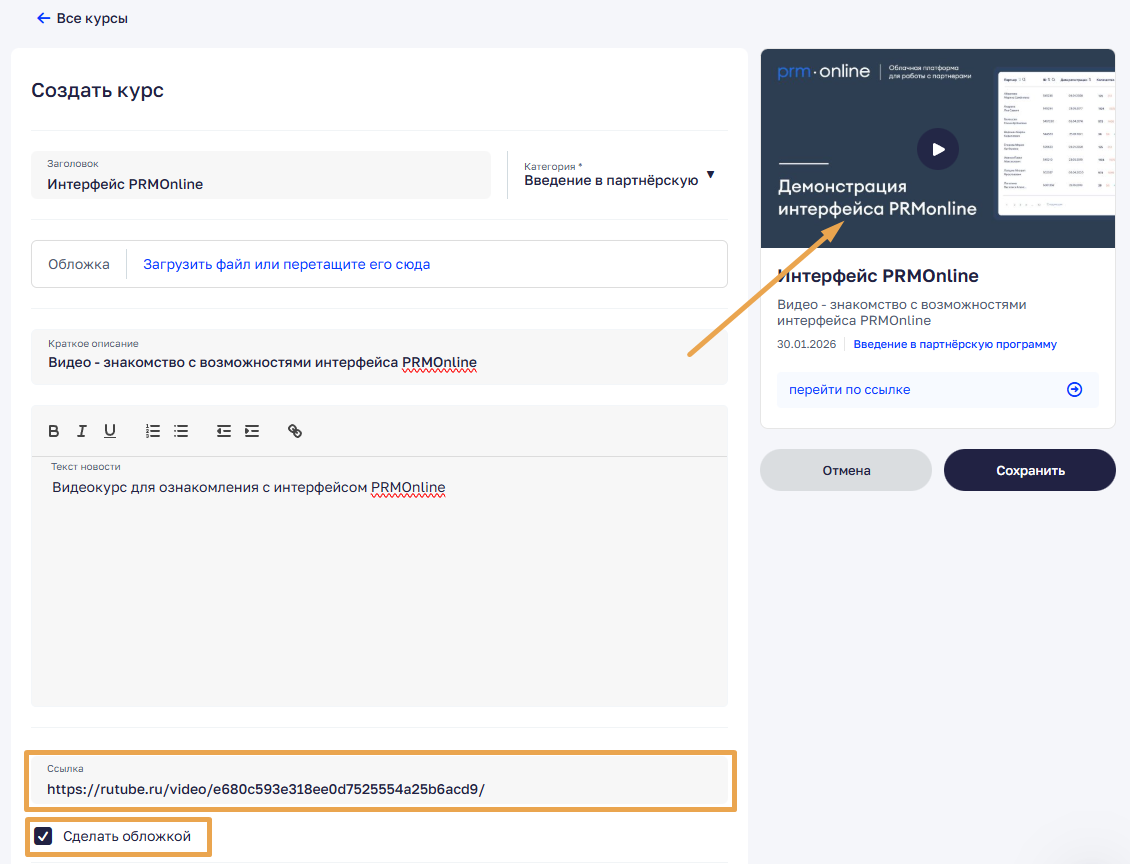Insert a bulleted list
The width and height of the screenshot is (1130, 864).
coord(181,431)
